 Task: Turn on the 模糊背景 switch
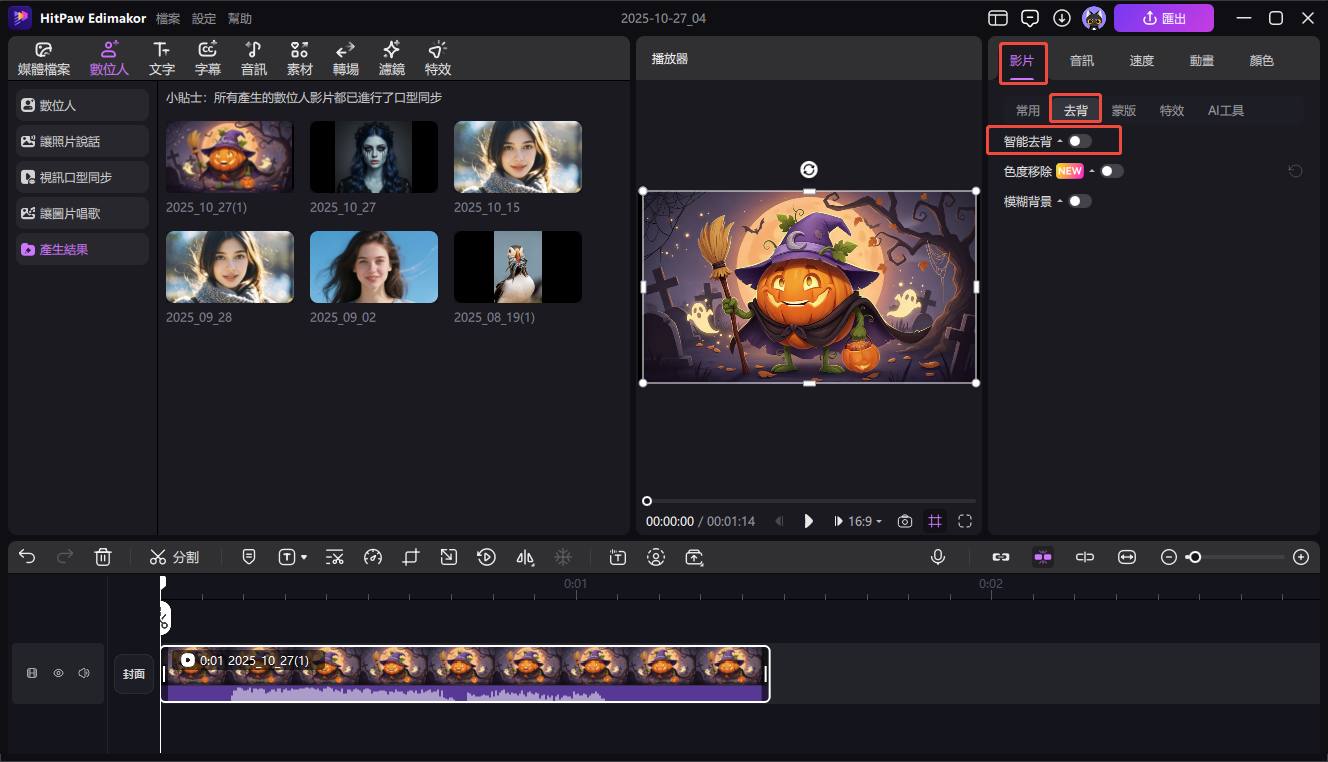[1079, 201]
